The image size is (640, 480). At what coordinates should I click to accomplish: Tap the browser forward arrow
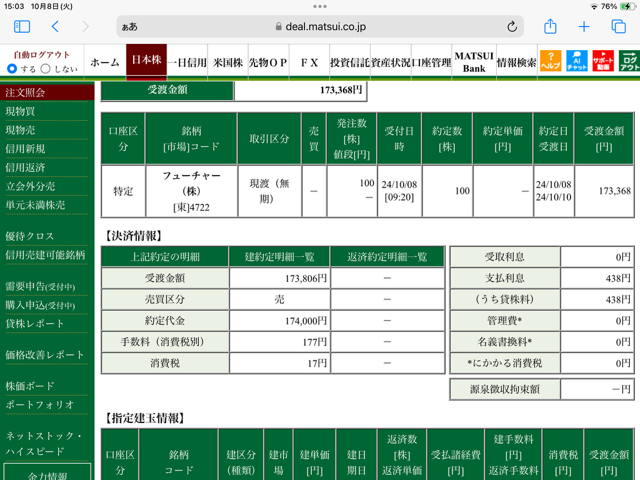pos(85,27)
